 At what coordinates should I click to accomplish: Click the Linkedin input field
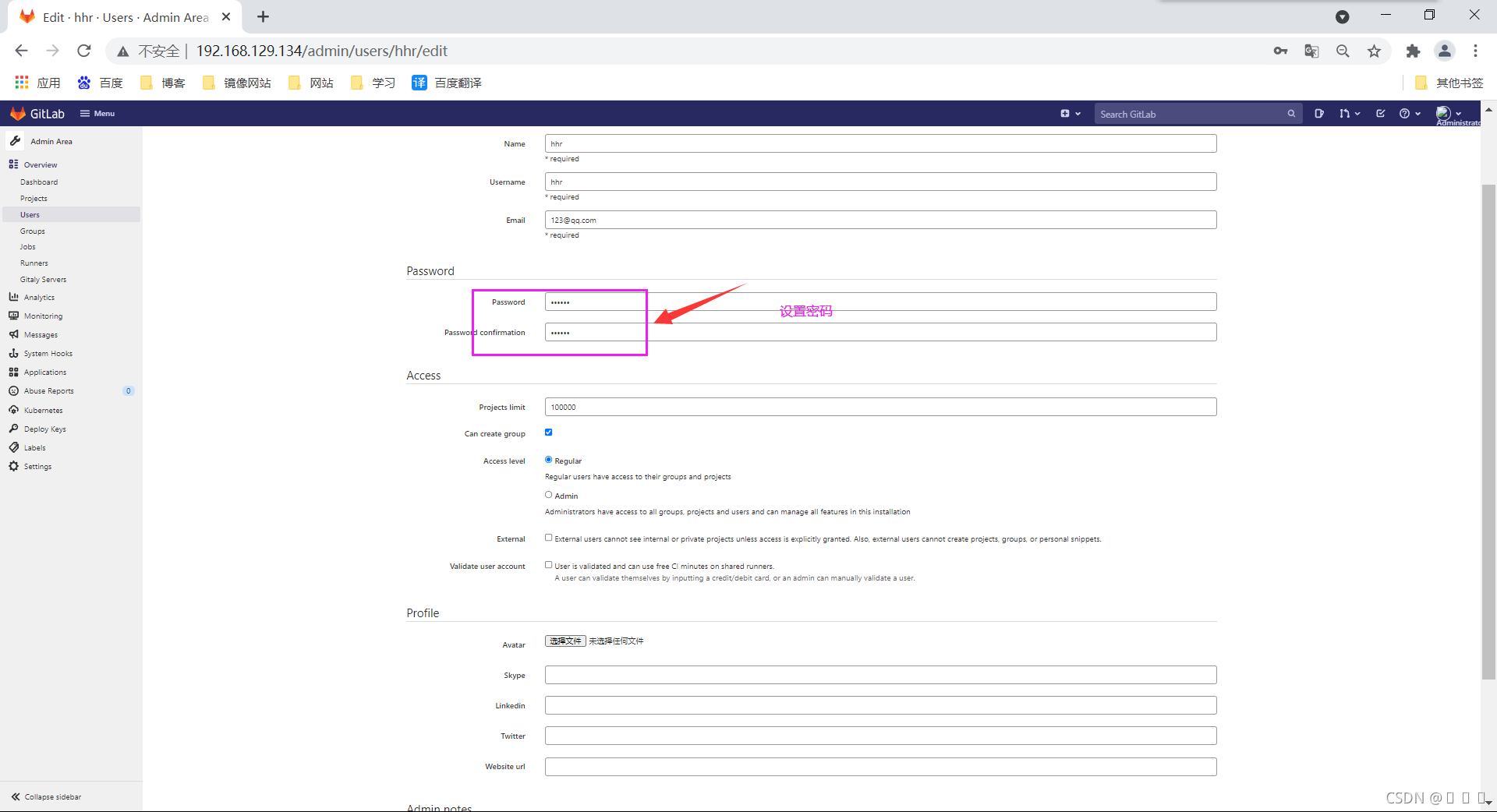pos(880,705)
